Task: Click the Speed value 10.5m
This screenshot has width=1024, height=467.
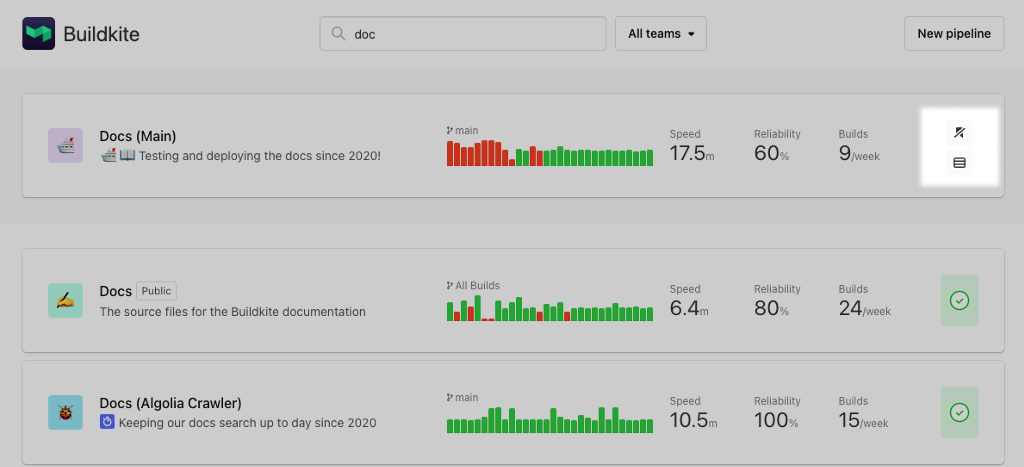Action: [x=694, y=420]
